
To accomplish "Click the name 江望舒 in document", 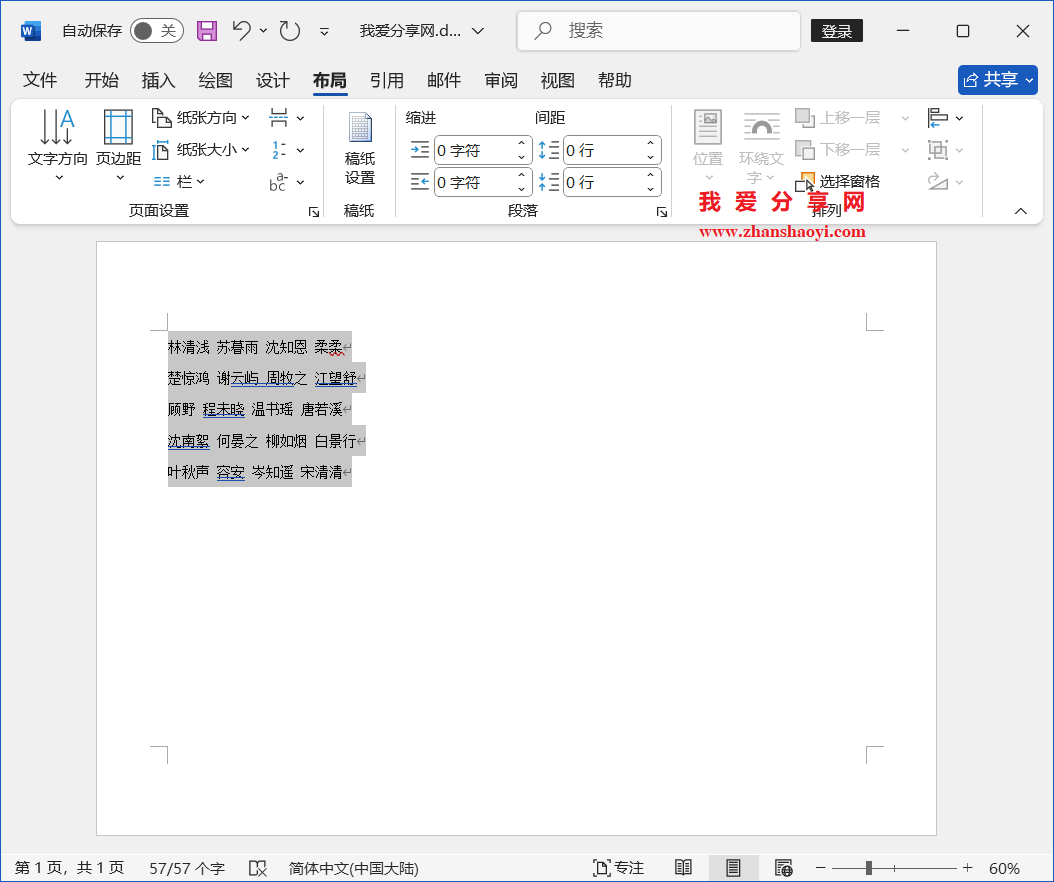I will click(x=335, y=378).
